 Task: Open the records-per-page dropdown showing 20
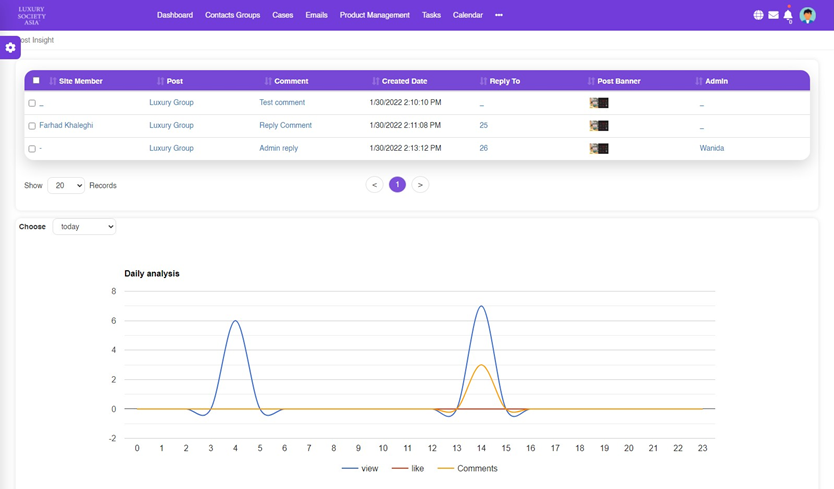click(x=66, y=185)
